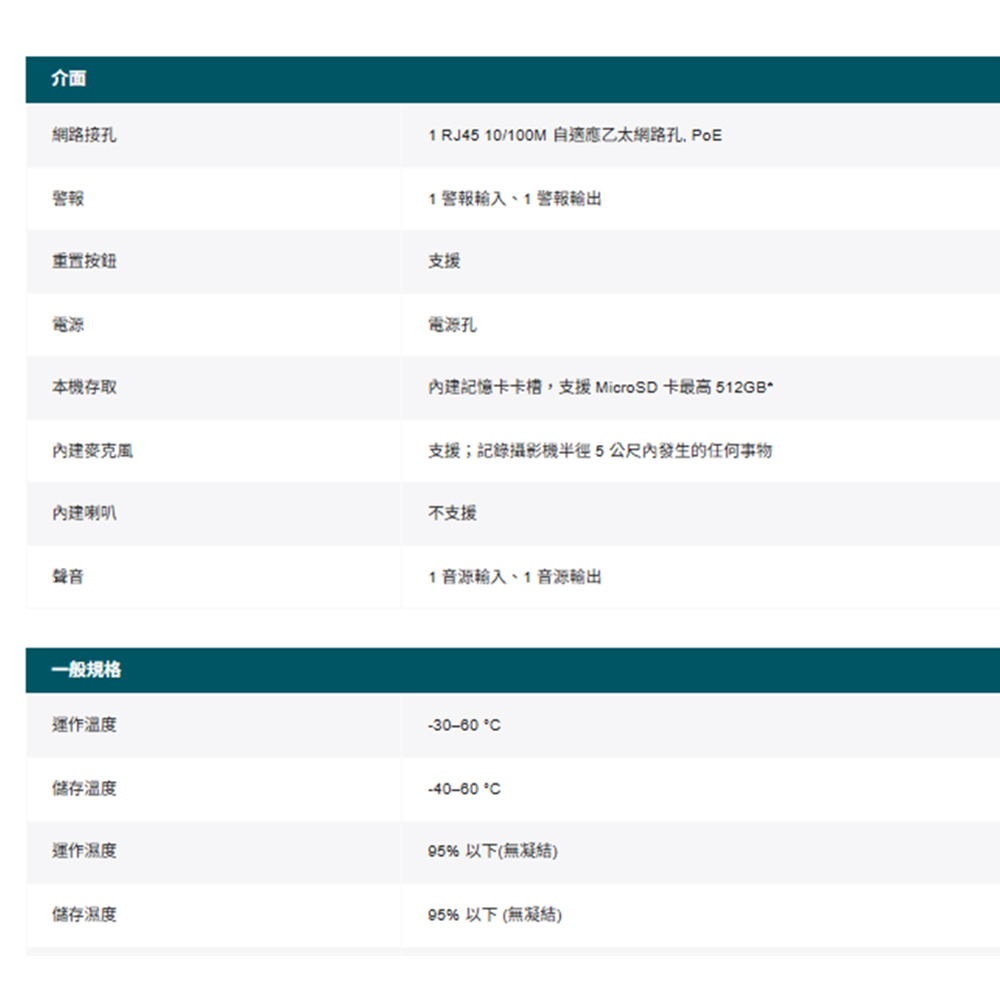Select the 重置按鈕 row label
This screenshot has height=1000, width=1000.
tap(84, 261)
